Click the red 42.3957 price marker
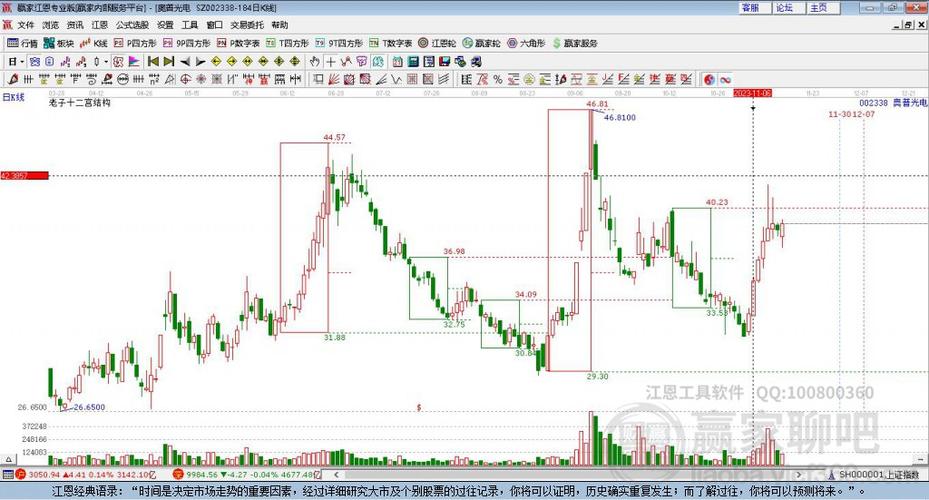The height and width of the screenshot is (500, 929). pos(24,176)
